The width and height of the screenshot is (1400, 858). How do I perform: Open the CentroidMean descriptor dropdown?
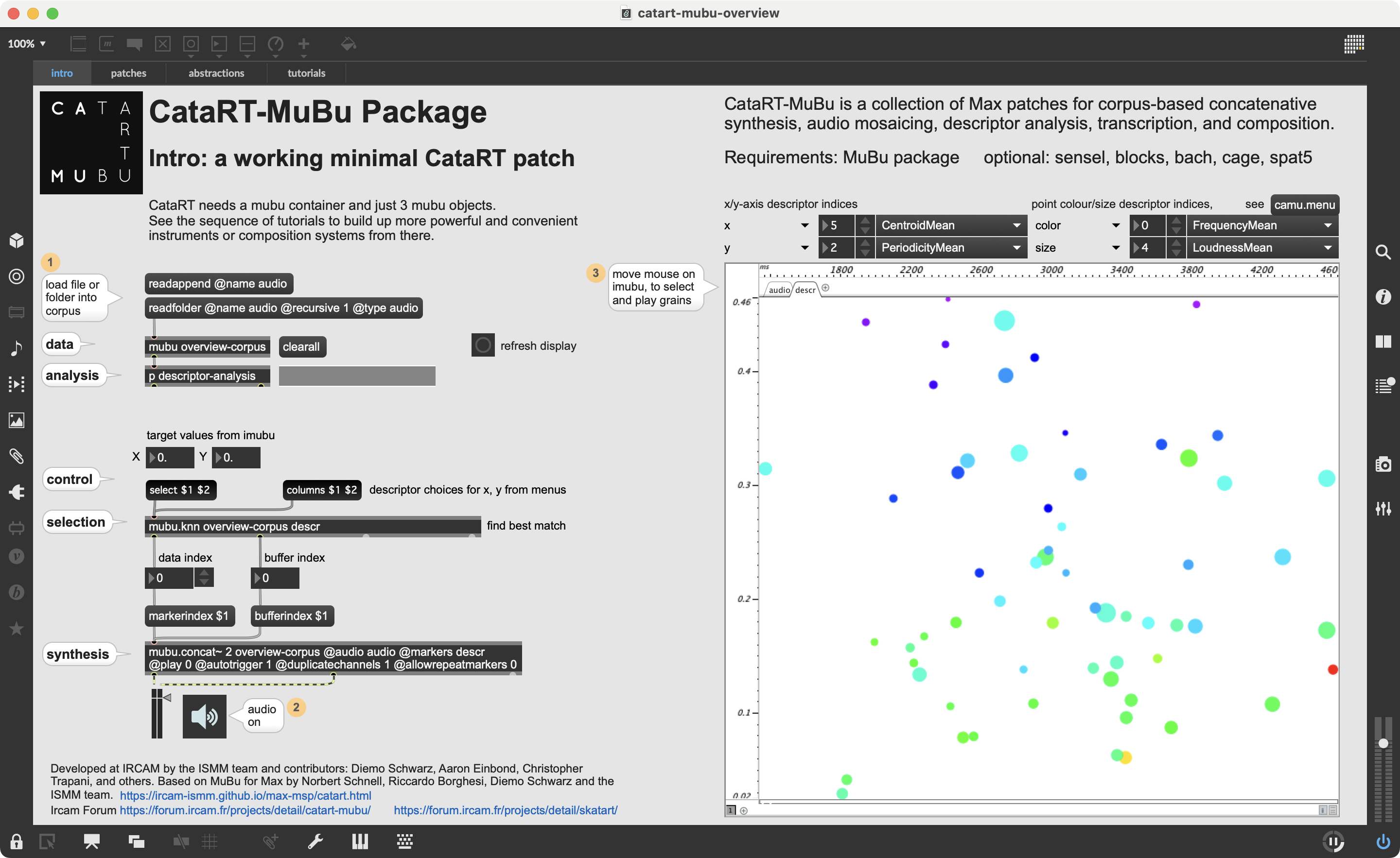pyautogui.click(x=951, y=225)
